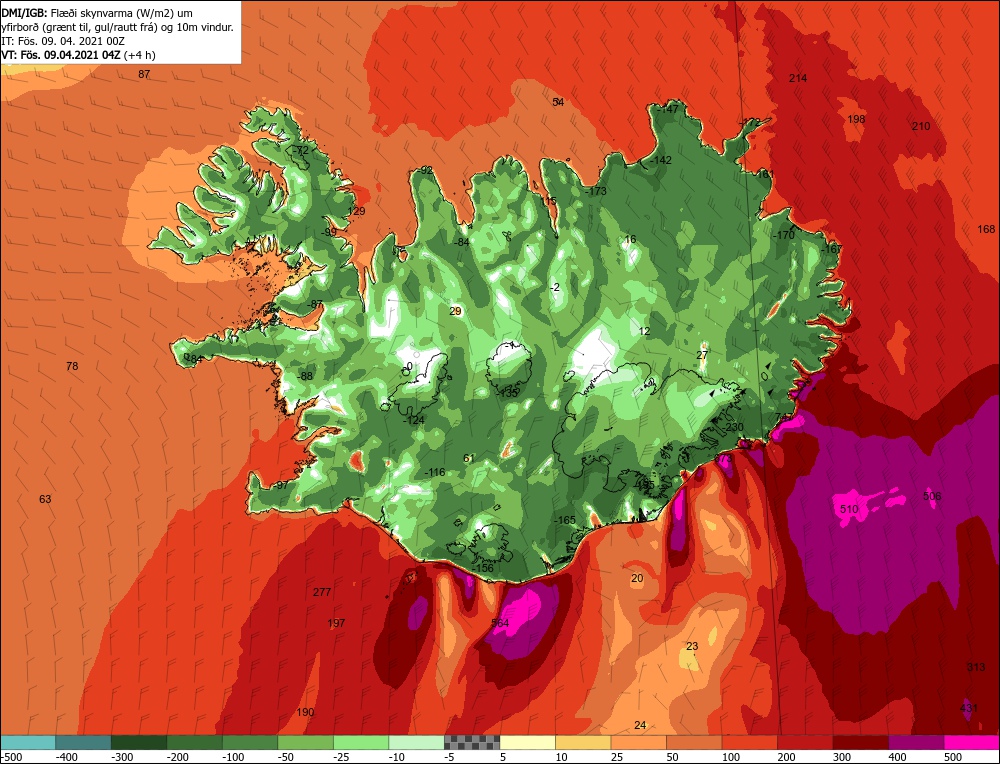Click the '(+4 h)' forecast offset text
The height and width of the screenshot is (764, 1000).
point(139,55)
